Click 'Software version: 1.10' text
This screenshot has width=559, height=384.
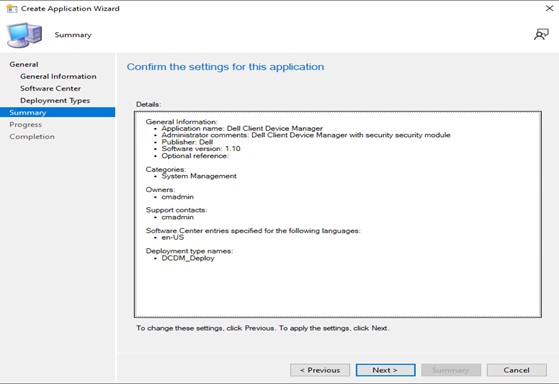201,149
